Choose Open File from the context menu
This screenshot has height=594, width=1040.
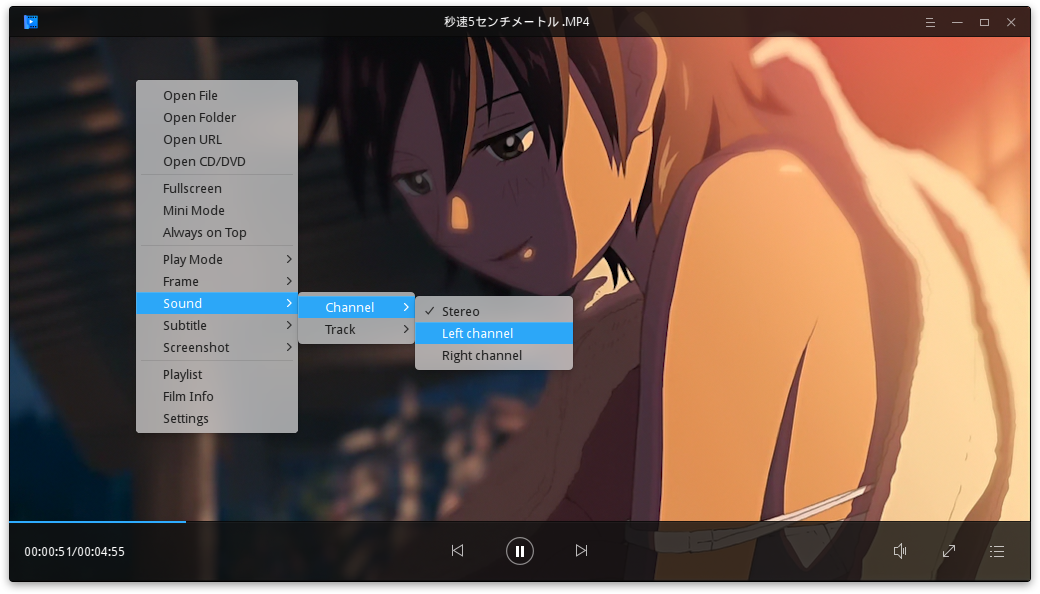217,95
